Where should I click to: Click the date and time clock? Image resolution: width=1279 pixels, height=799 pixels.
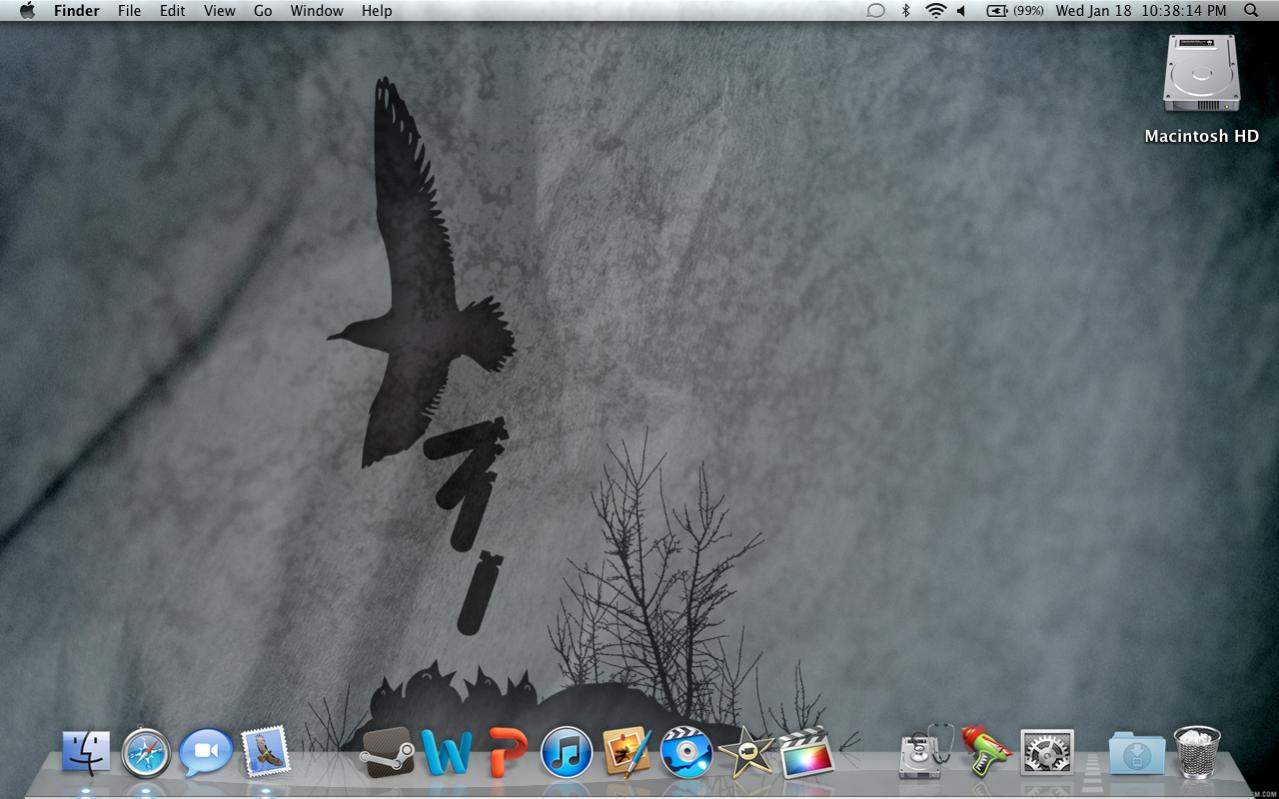coord(1141,11)
